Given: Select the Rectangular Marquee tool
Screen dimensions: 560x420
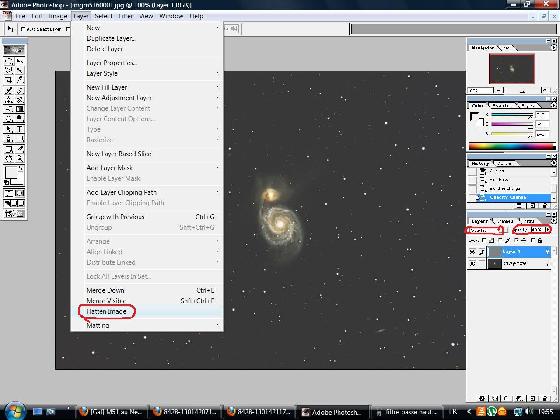Looking at the screenshot, I should point(9,61).
